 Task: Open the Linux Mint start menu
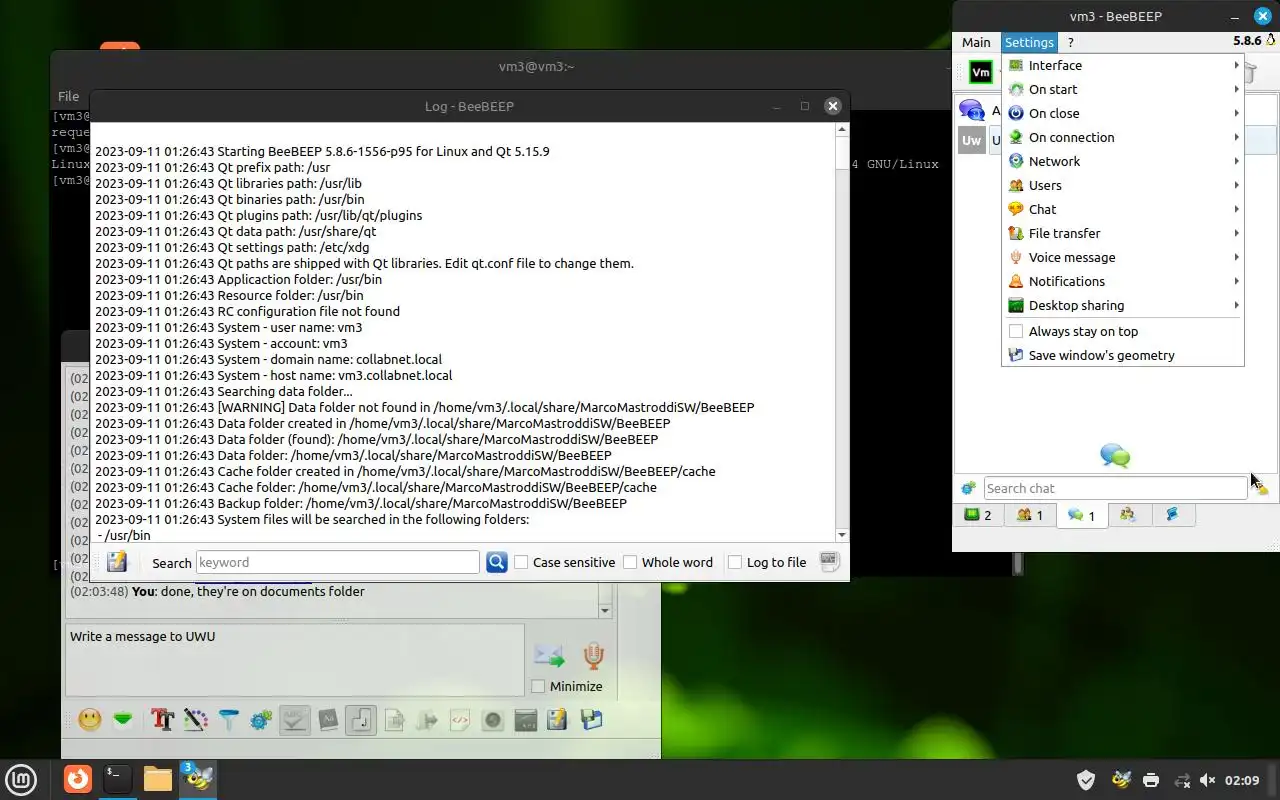coord(22,778)
